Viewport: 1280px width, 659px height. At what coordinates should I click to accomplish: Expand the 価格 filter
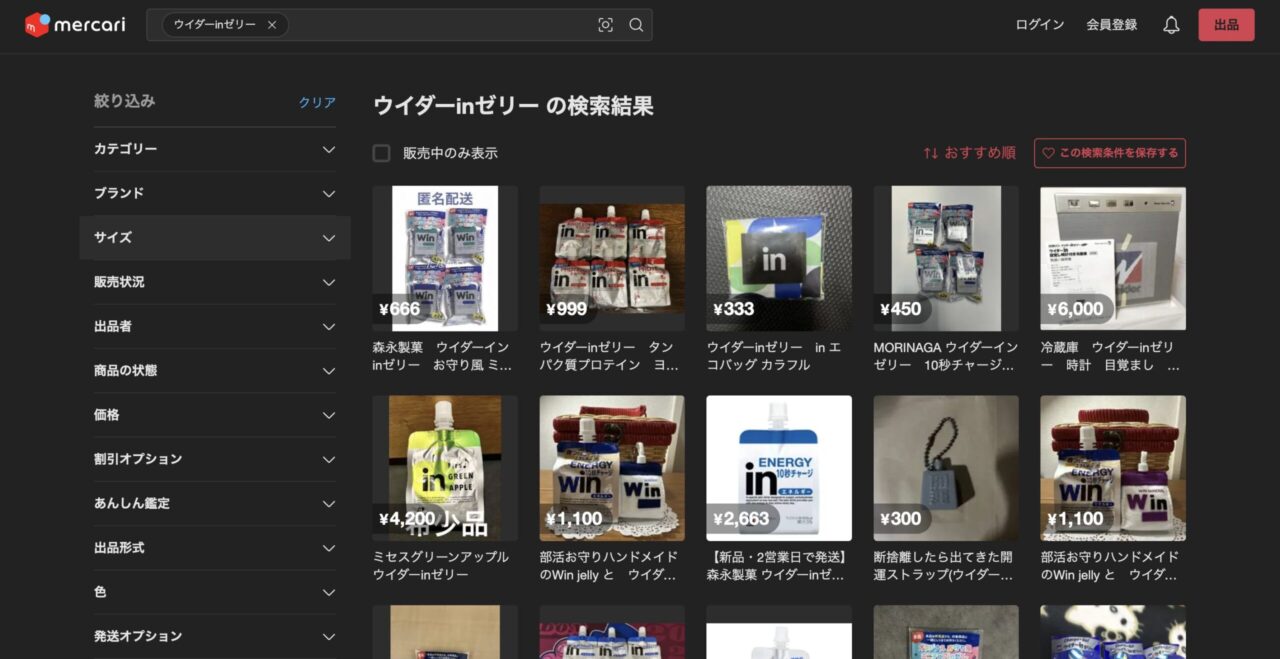point(215,415)
